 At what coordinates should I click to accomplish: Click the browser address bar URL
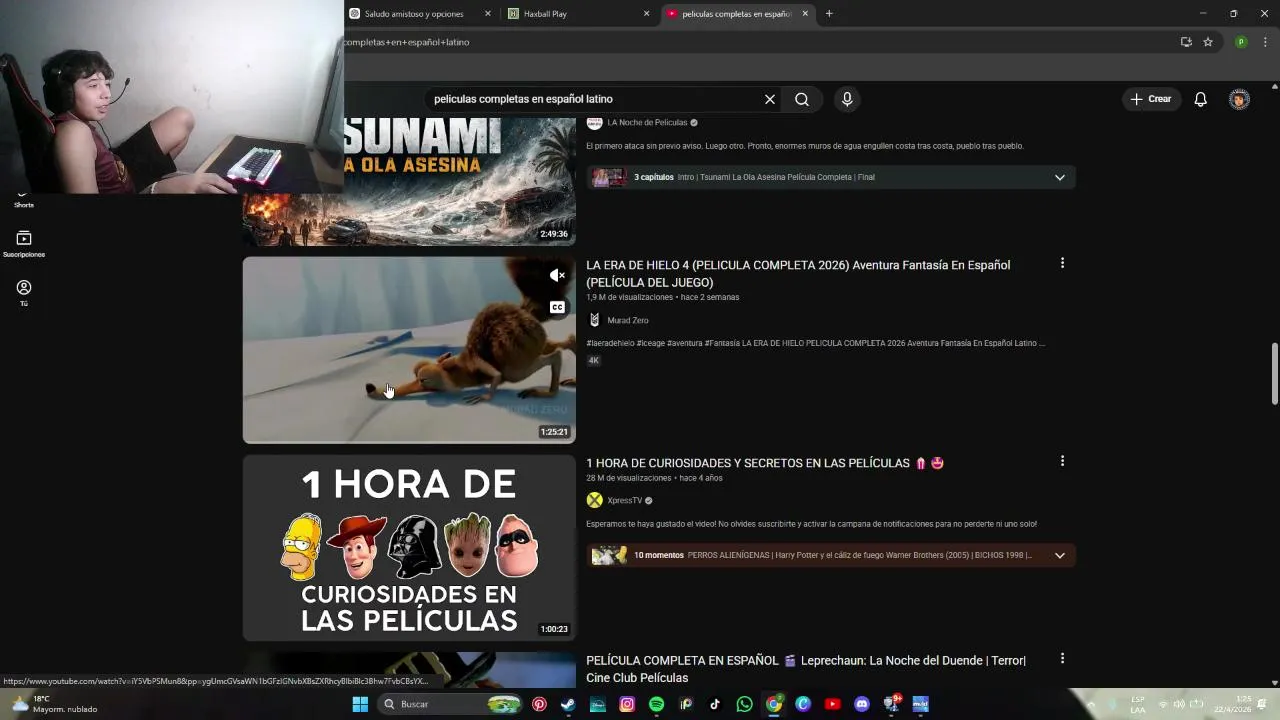tap(406, 42)
